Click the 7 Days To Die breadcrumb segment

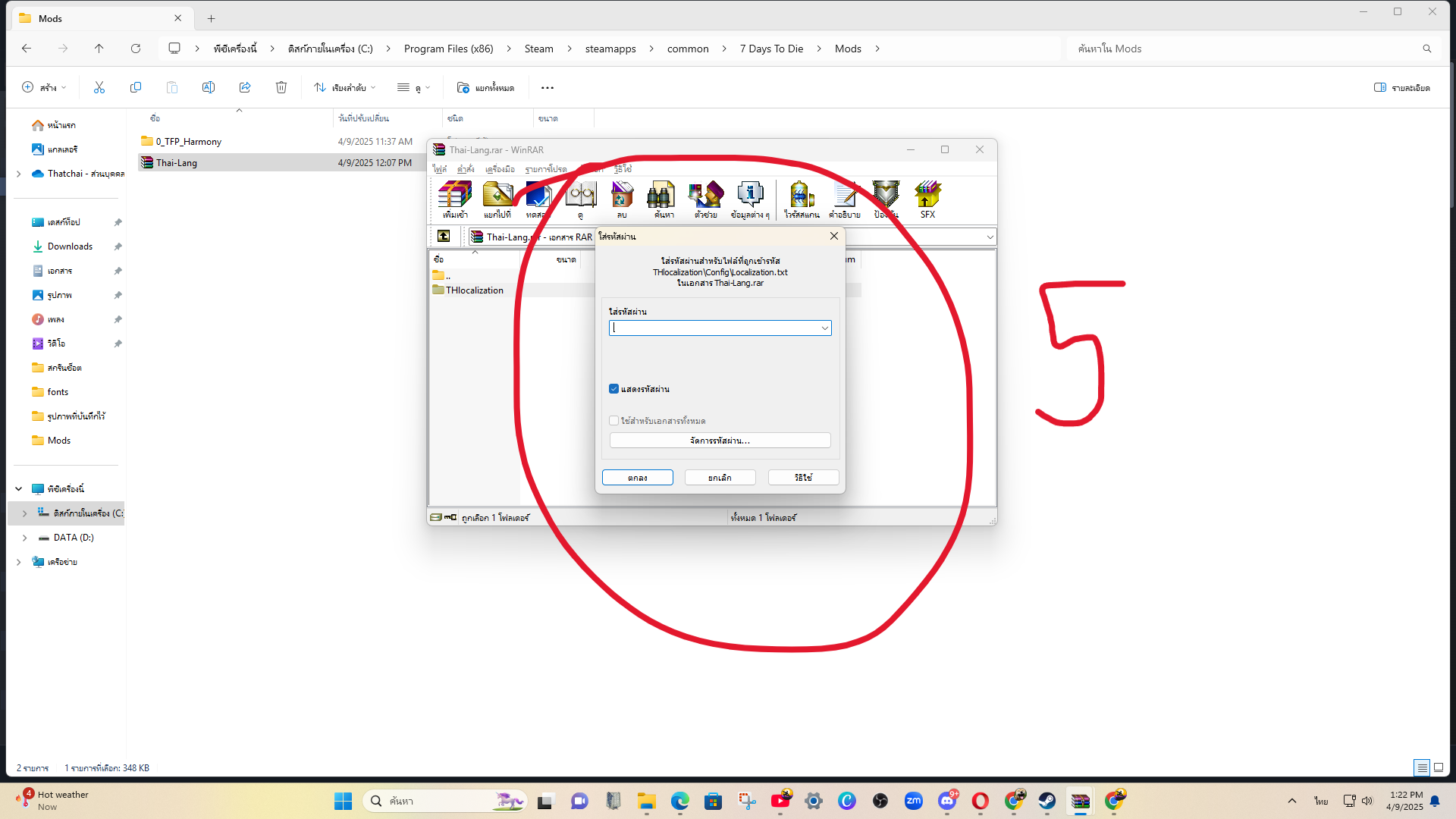772,49
